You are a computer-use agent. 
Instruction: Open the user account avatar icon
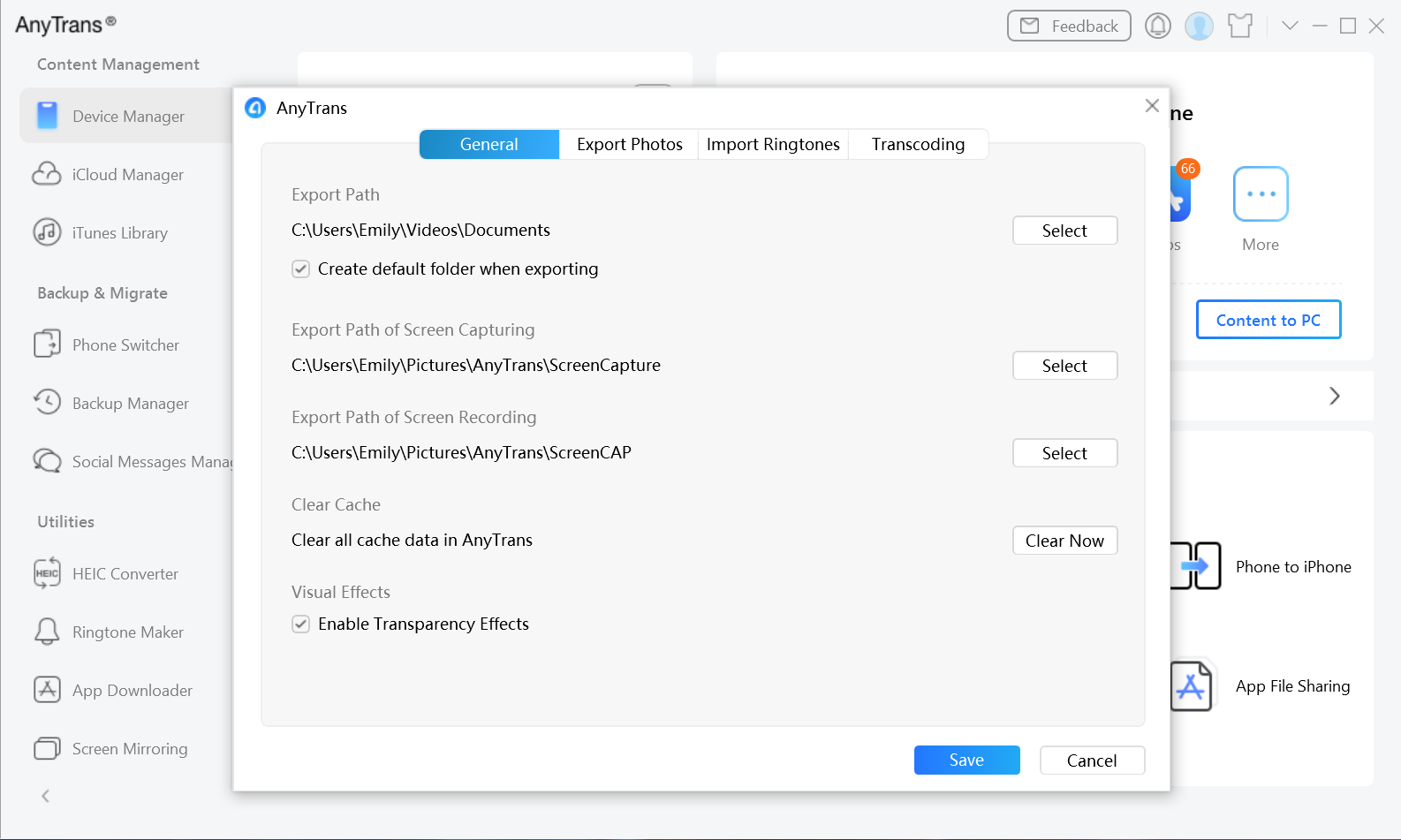[1199, 26]
